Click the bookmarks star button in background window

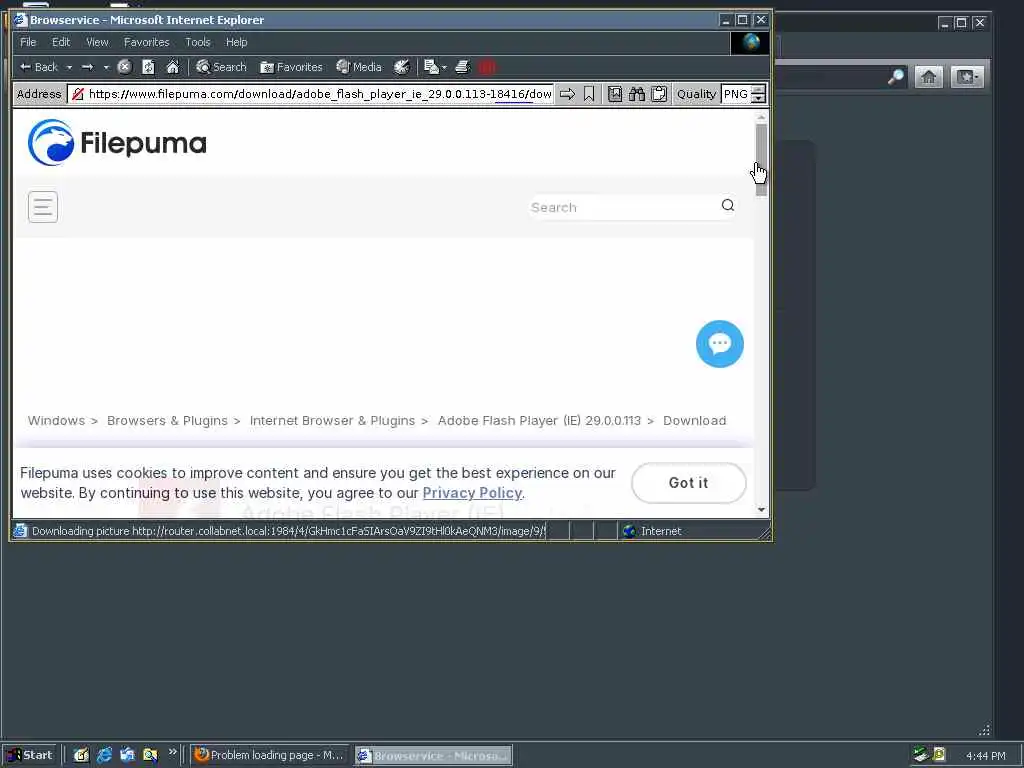point(967,77)
